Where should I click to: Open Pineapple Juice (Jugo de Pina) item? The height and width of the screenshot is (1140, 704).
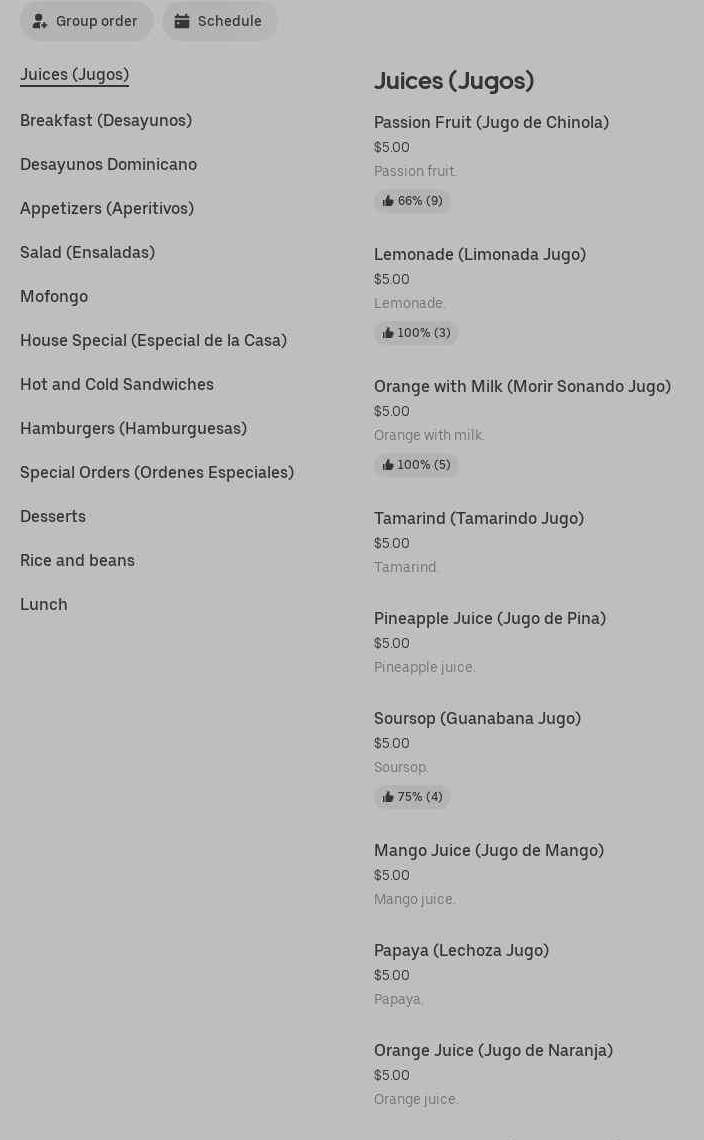tap(489, 619)
